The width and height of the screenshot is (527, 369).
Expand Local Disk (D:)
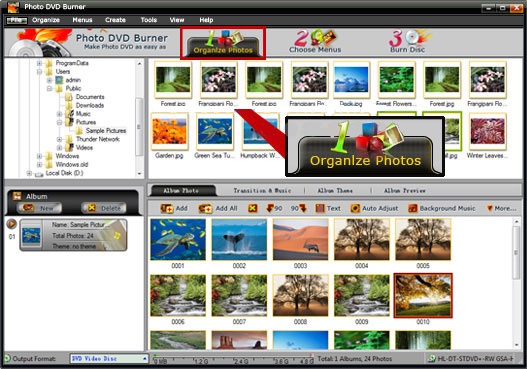tap(29, 173)
